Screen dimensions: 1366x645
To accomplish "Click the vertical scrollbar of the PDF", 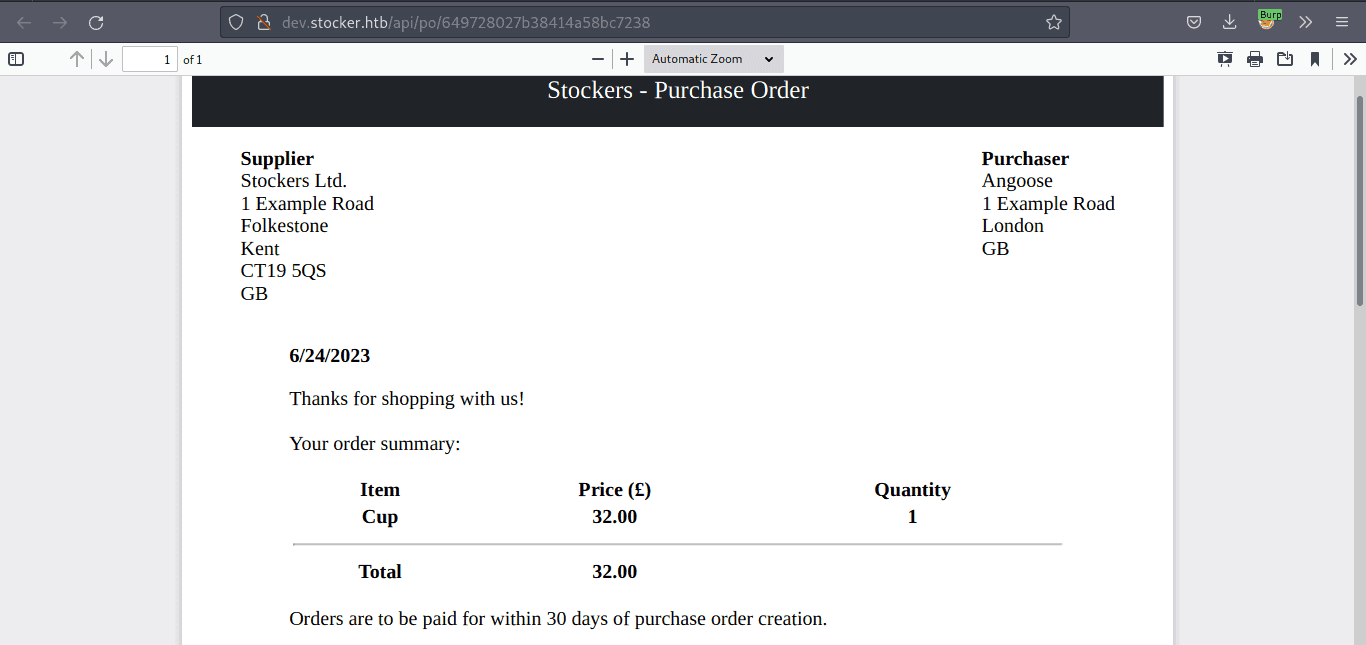I will coord(1359,200).
